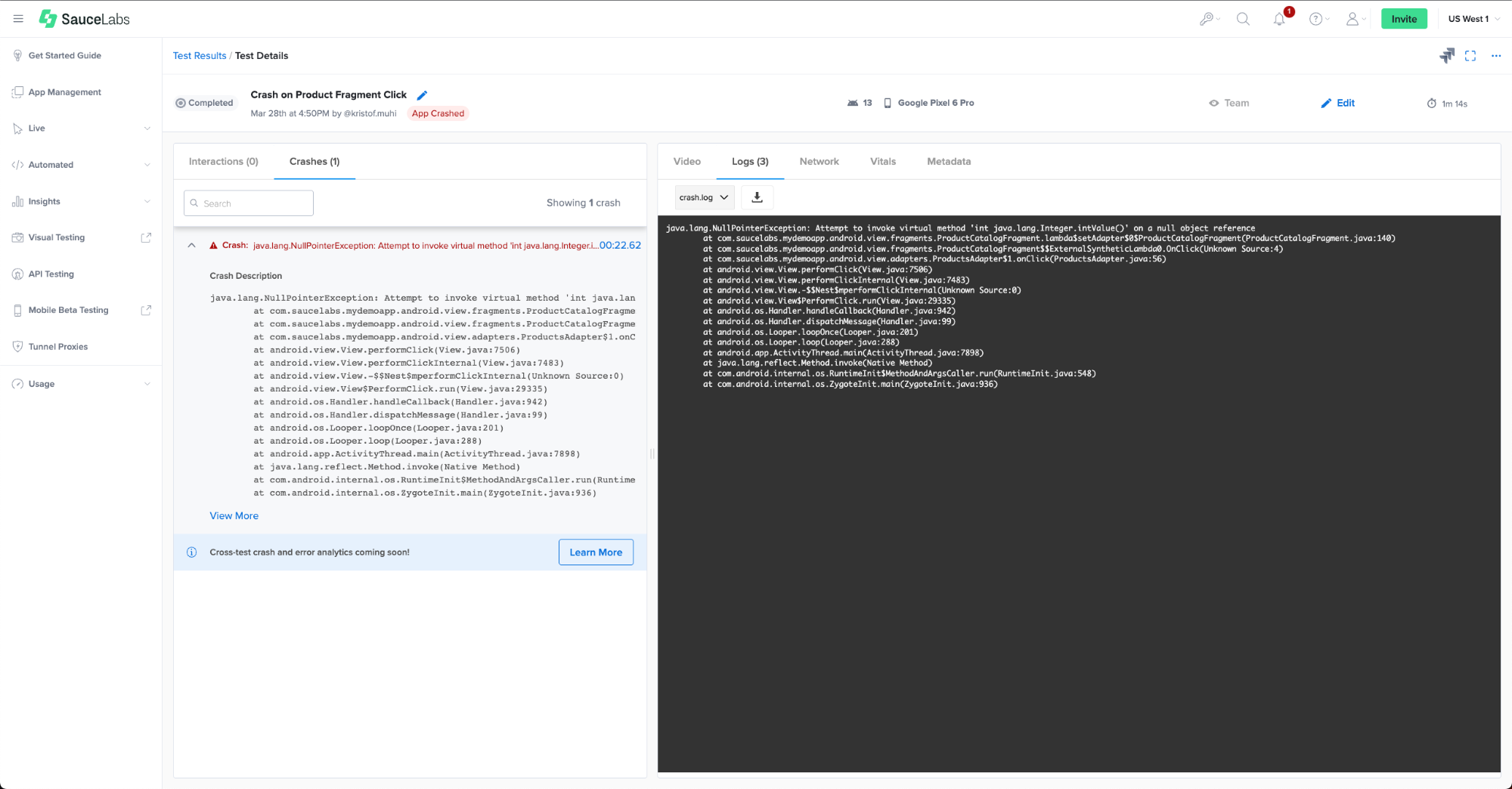The width and height of the screenshot is (1512, 789).
Task: Expand the Insights sidebar section
Action: click(x=81, y=201)
